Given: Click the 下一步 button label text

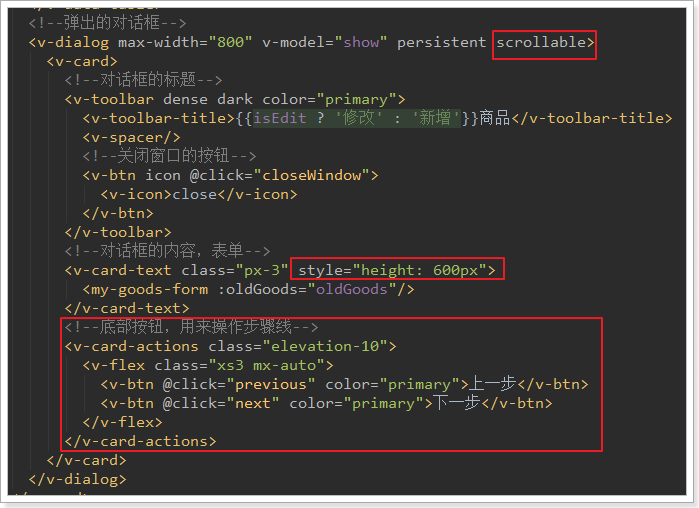Looking at the screenshot, I should click(x=456, y=403).
